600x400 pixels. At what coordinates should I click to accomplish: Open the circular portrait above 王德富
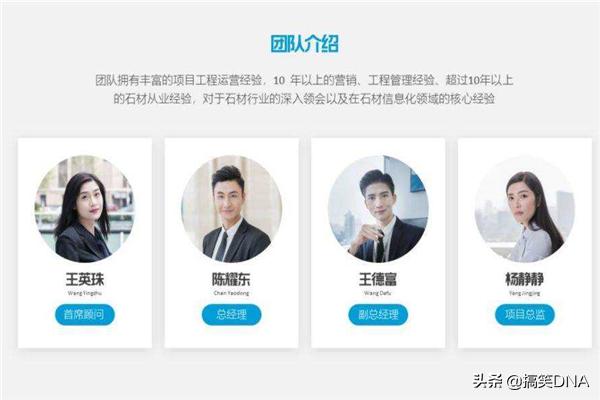click(378, 209)
